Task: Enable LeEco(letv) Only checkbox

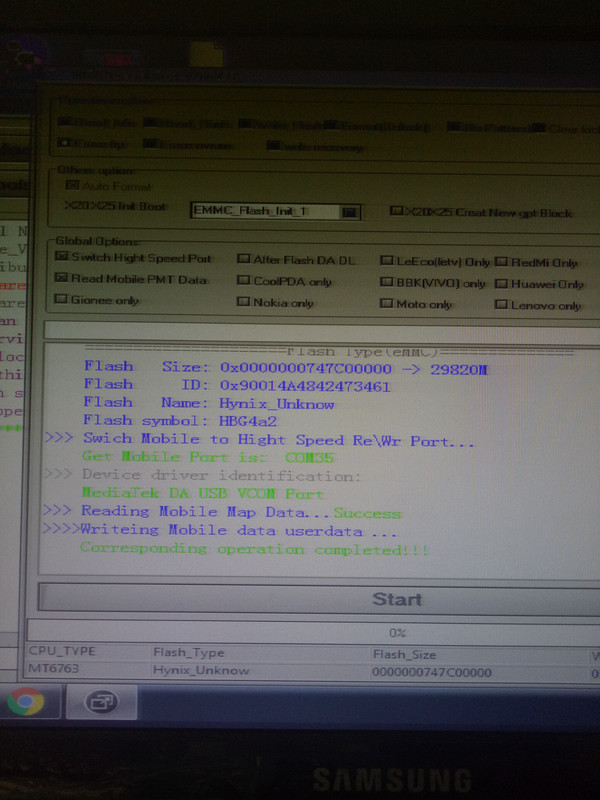Action: click(x=387, y=261)
